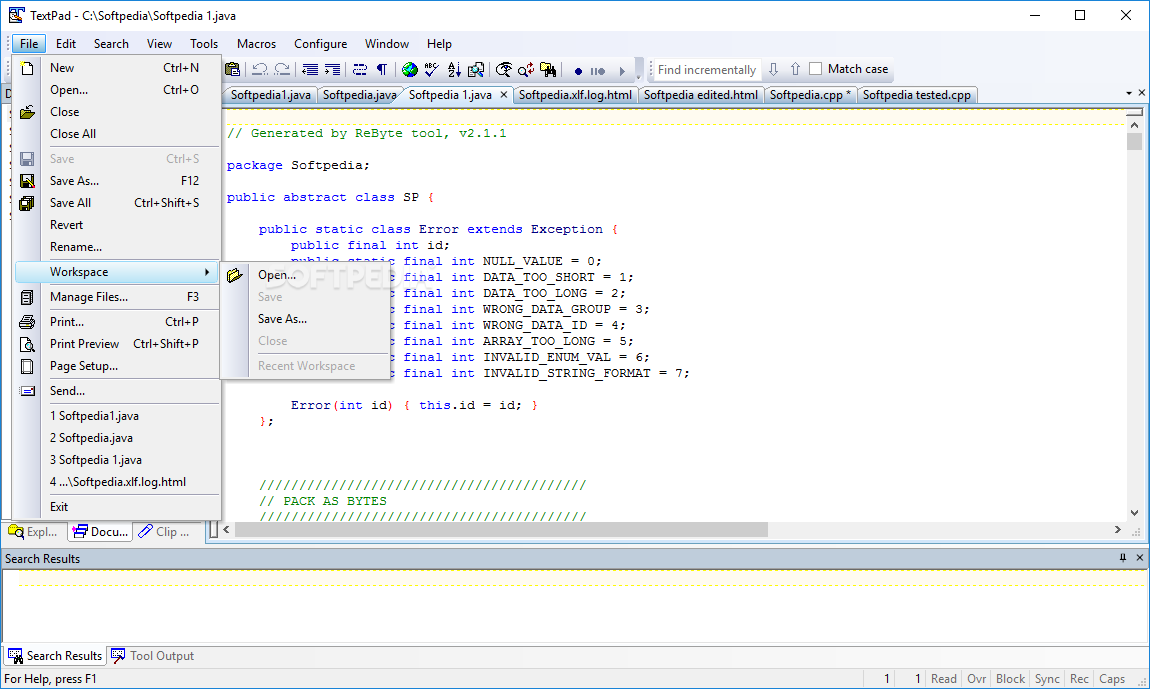Click the compare files toolbar icon

pyautogui.click(x=476, y=69)
